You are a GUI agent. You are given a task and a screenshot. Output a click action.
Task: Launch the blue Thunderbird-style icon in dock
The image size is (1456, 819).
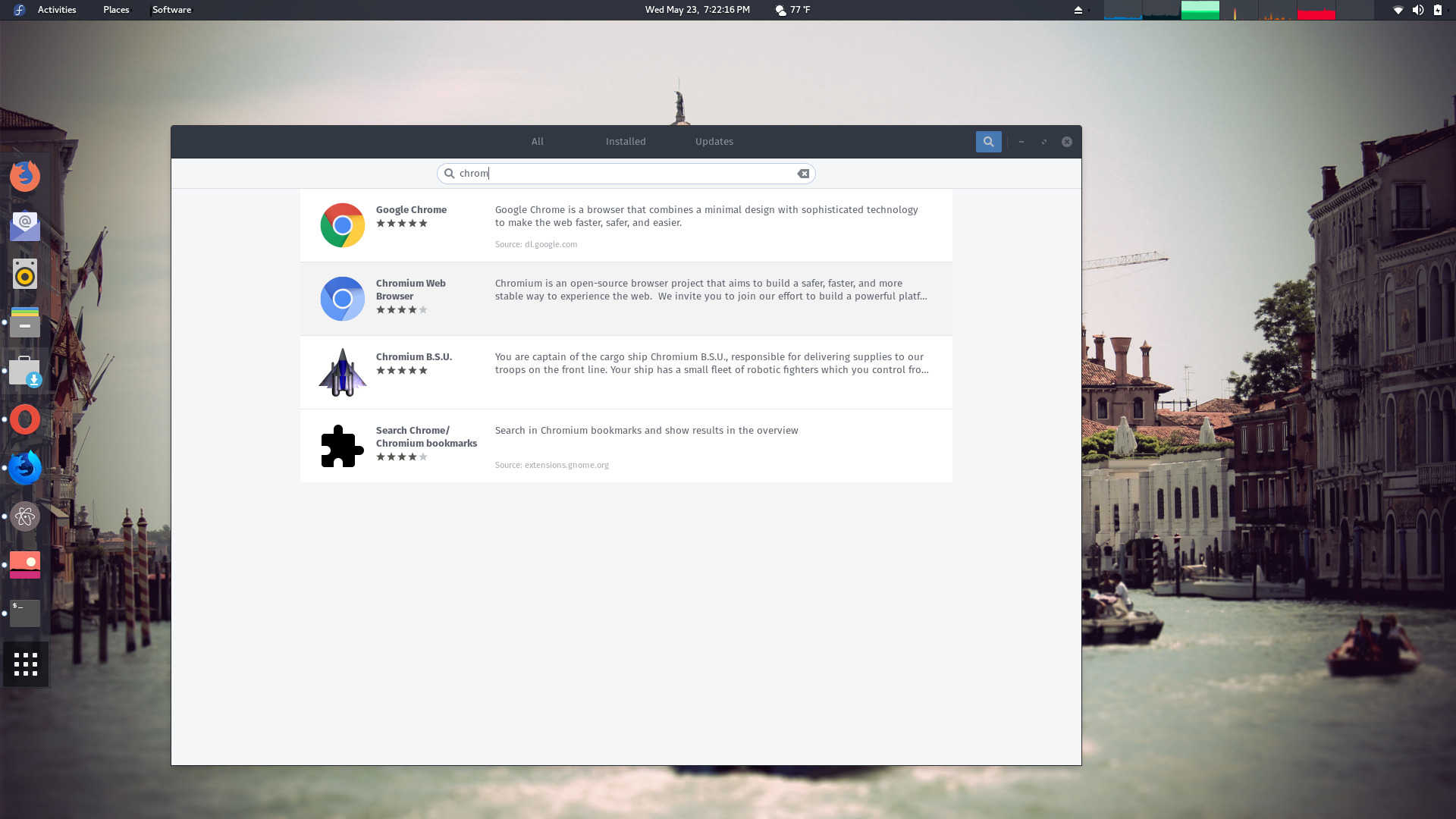point(25,468)
